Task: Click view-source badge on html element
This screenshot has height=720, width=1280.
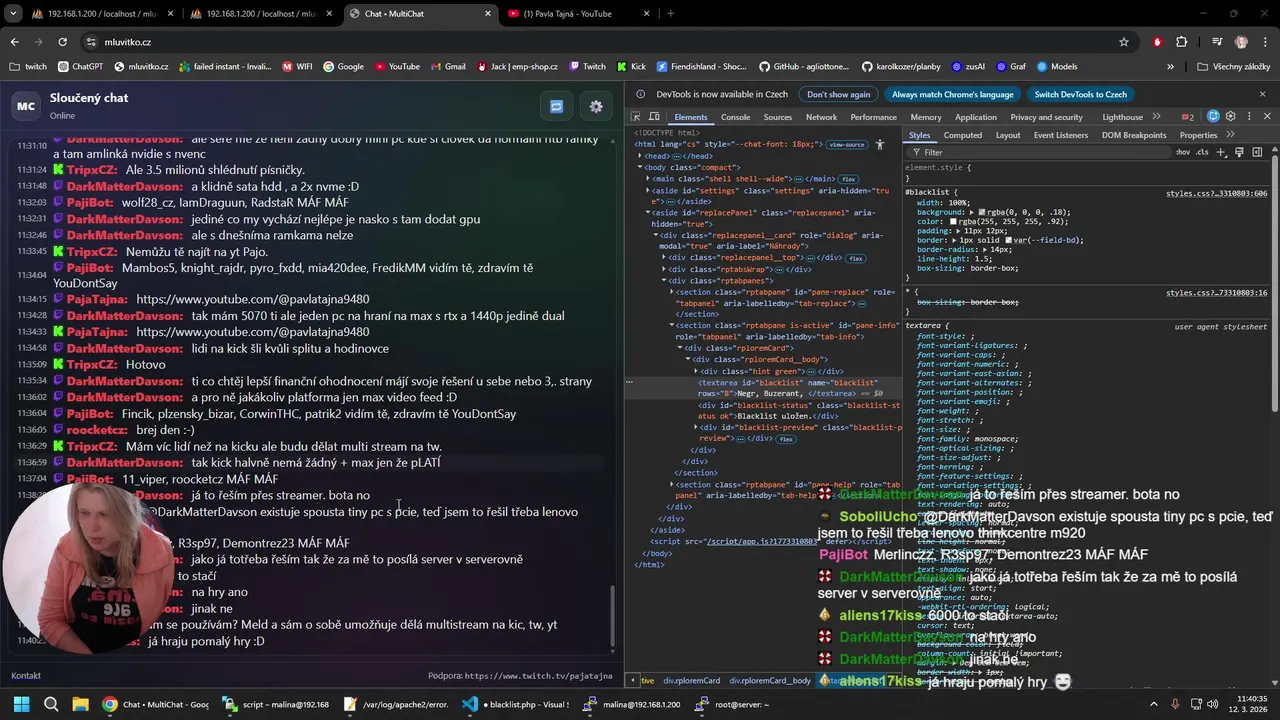Action: pyautogui.click(x=846, y=144)
